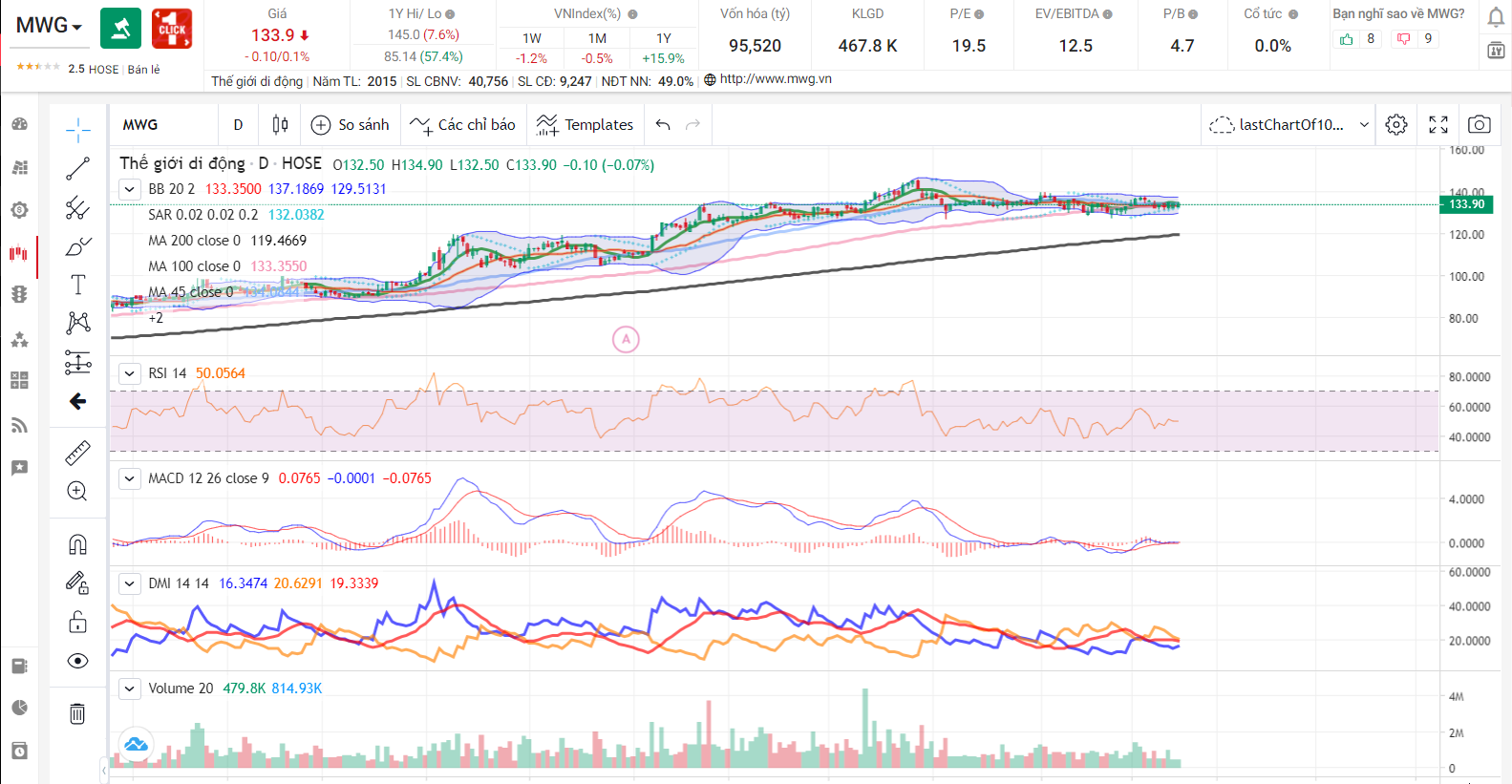Toggle the eye to hide all drawings

tap(78, 661)
